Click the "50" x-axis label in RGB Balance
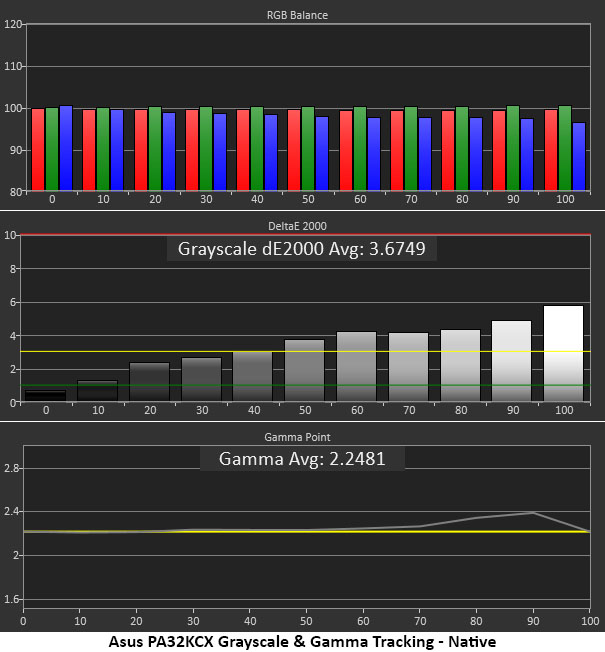Image resolution: width=605 pixels, height=652 pixels. coord(308,199)
